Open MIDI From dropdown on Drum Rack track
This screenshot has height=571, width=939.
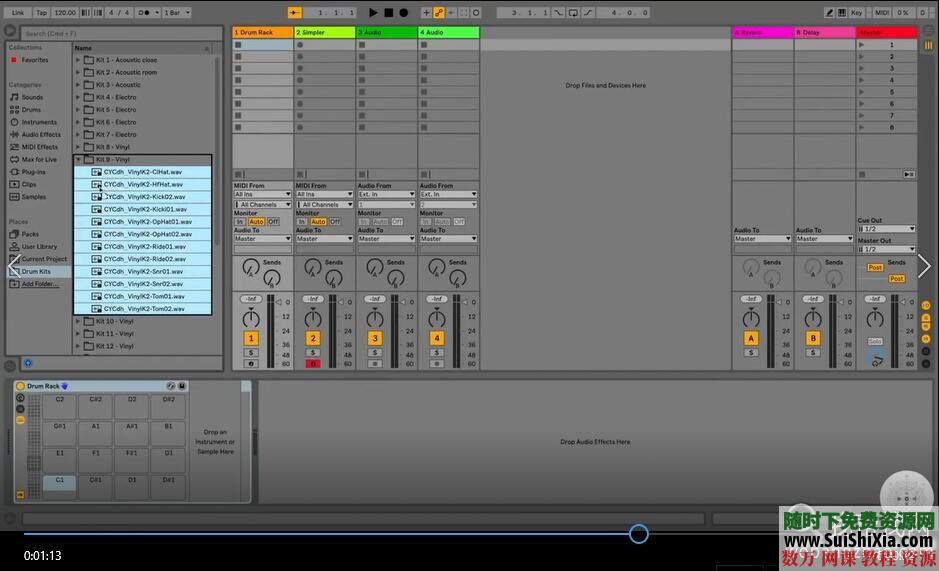point(262,194)
